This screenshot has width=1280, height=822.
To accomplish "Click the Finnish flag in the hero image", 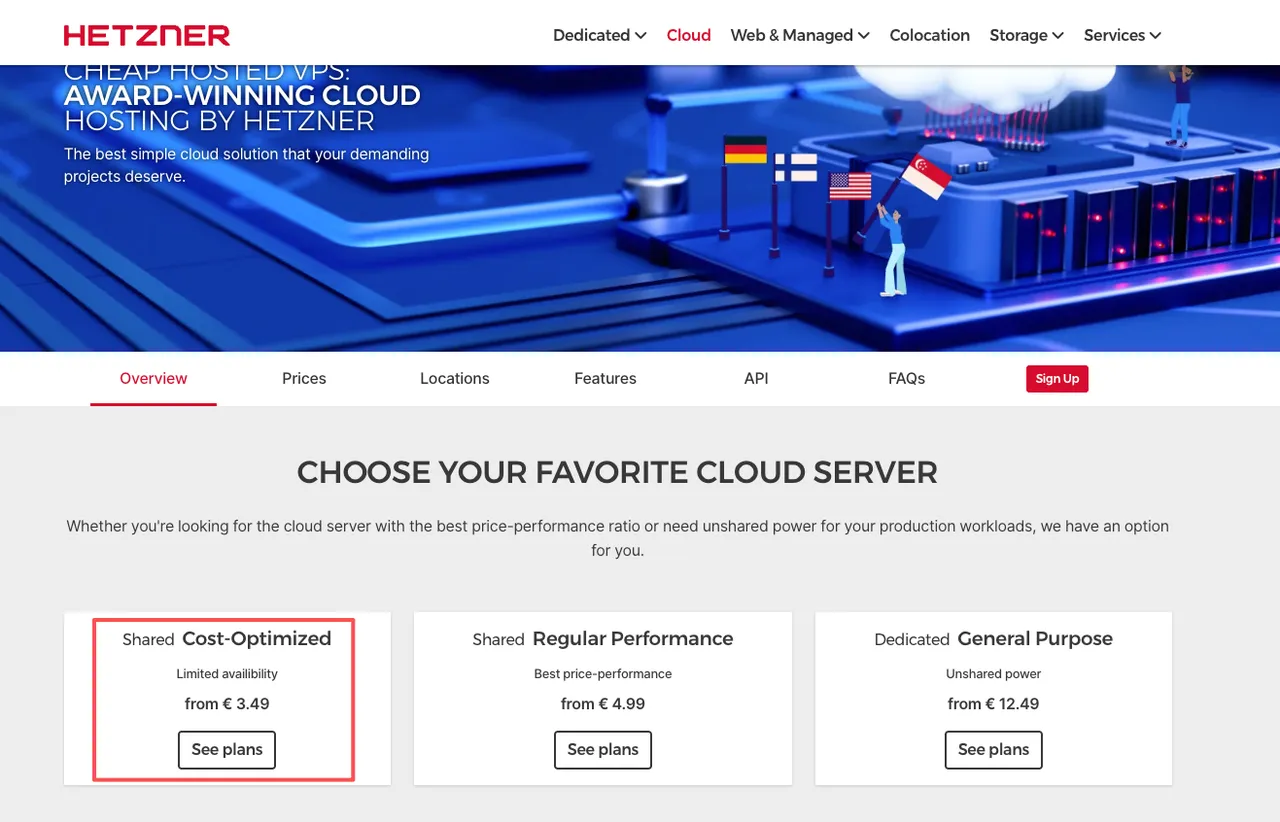I will (796, 167).
